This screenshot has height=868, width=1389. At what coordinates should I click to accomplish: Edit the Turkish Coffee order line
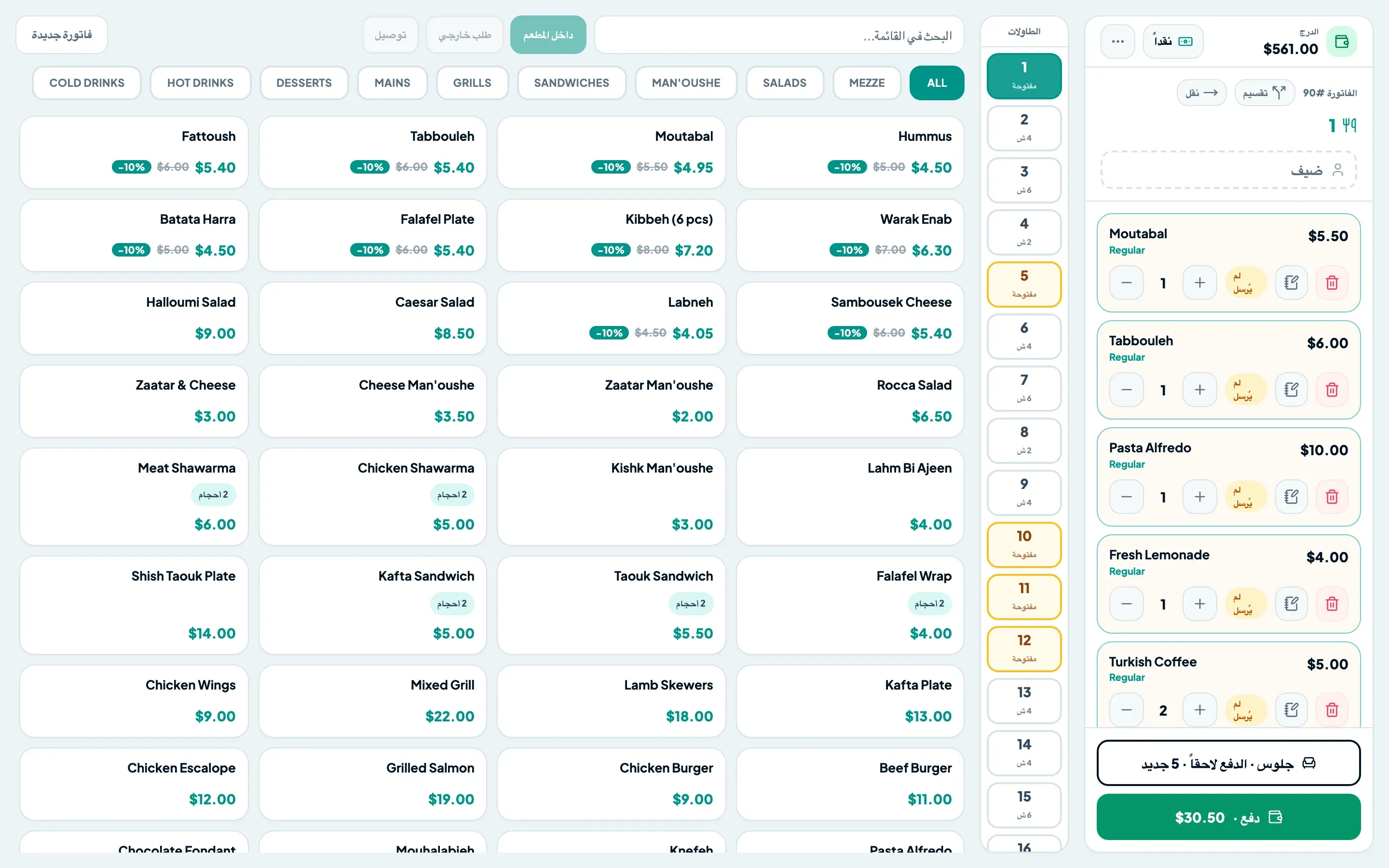coord(1291,710)
